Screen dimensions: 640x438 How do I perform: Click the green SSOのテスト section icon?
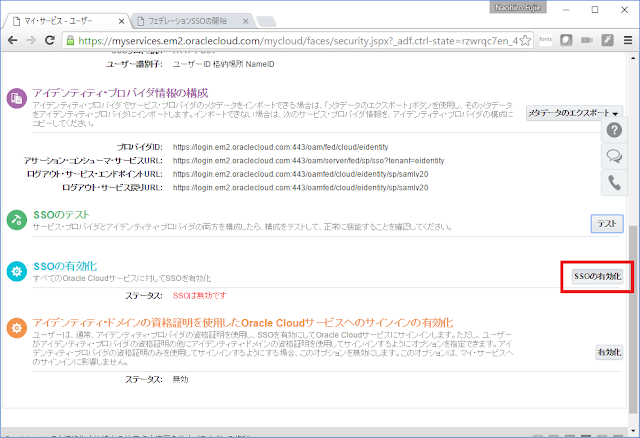coord(17,220)
